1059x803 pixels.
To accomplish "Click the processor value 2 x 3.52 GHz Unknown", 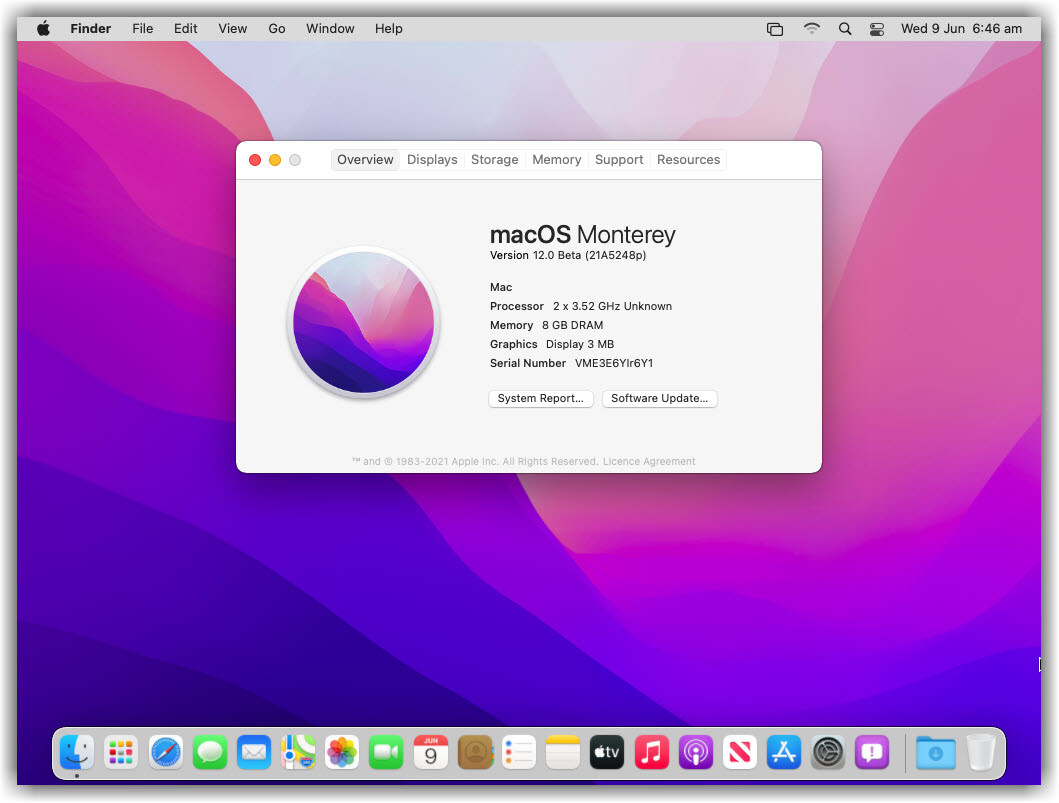I will tap(612, 307).
